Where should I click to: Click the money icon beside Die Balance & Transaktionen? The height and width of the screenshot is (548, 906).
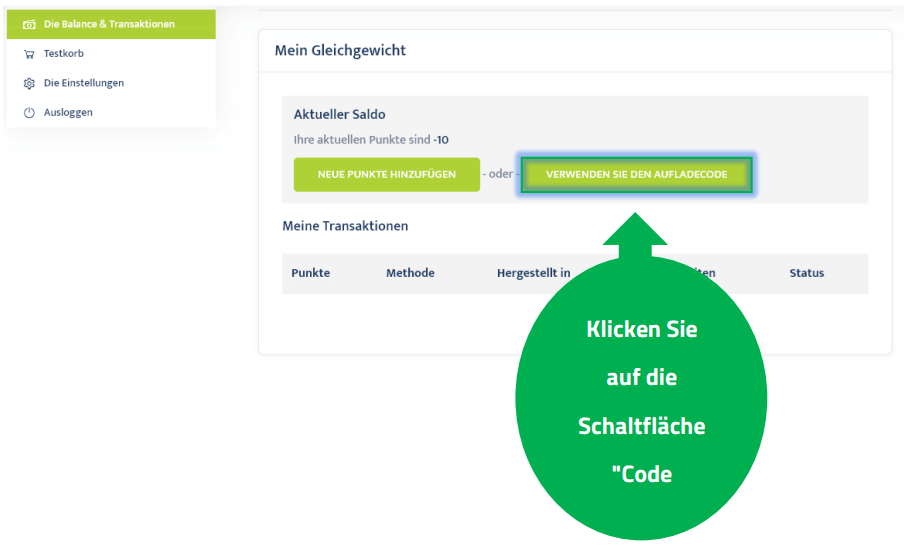point(29,24)
